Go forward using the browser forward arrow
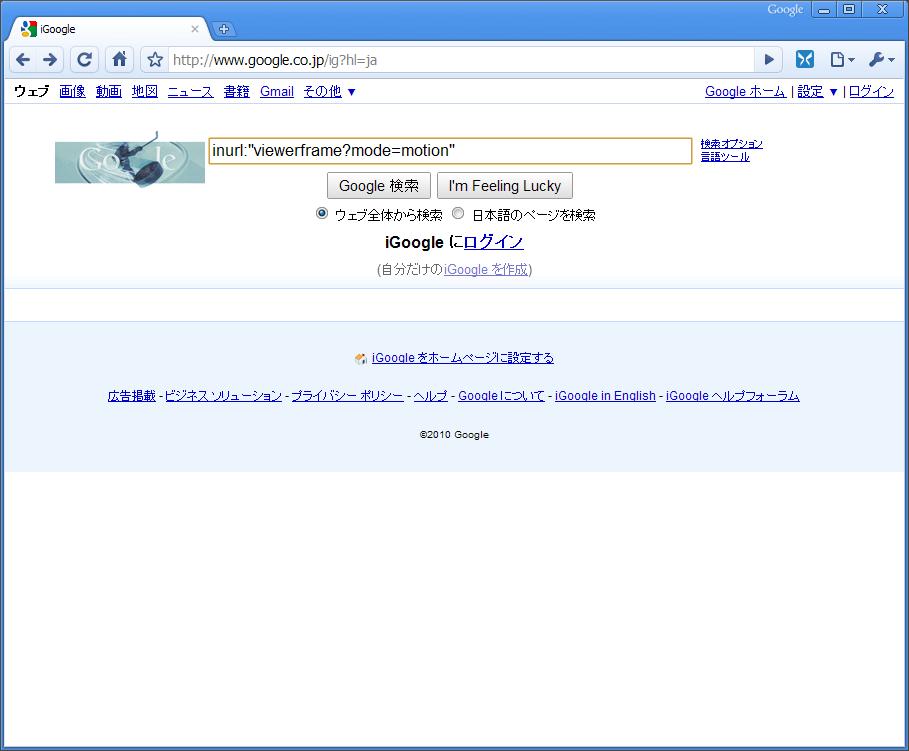 click(50, 59)
